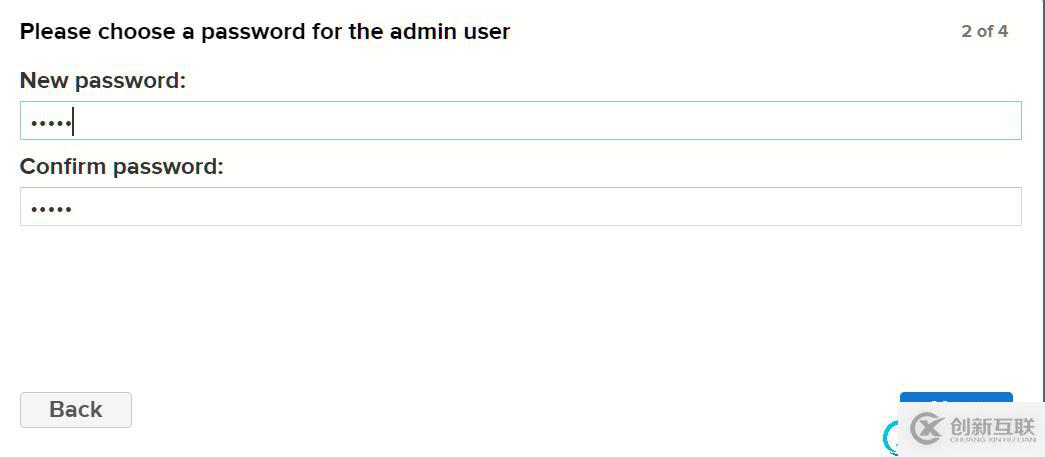Click empty space inside the New password box
Viewport: 1045px width, 457px height.
point(600,121)
